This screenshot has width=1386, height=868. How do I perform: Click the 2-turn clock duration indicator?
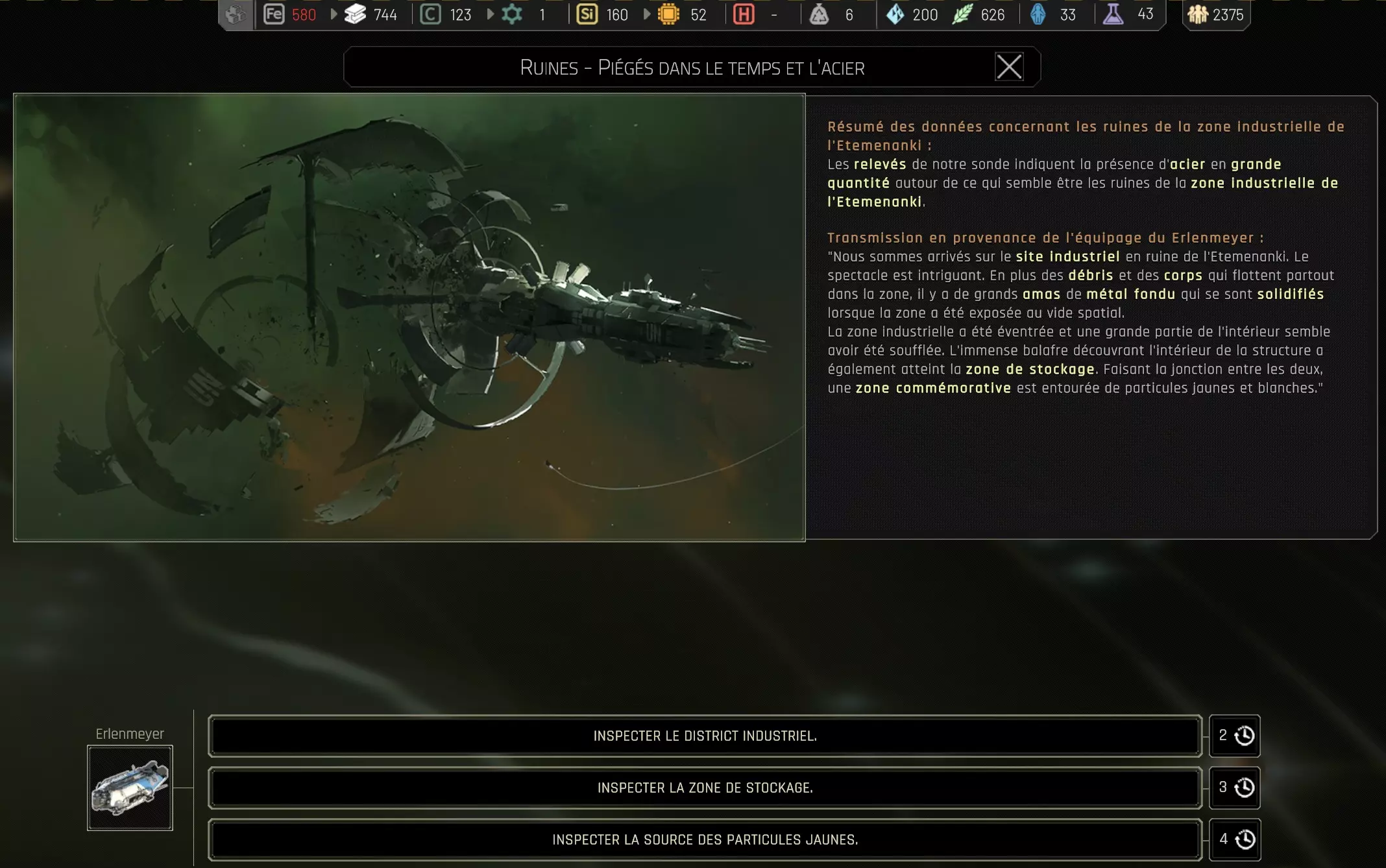(x=1235, y=736)
